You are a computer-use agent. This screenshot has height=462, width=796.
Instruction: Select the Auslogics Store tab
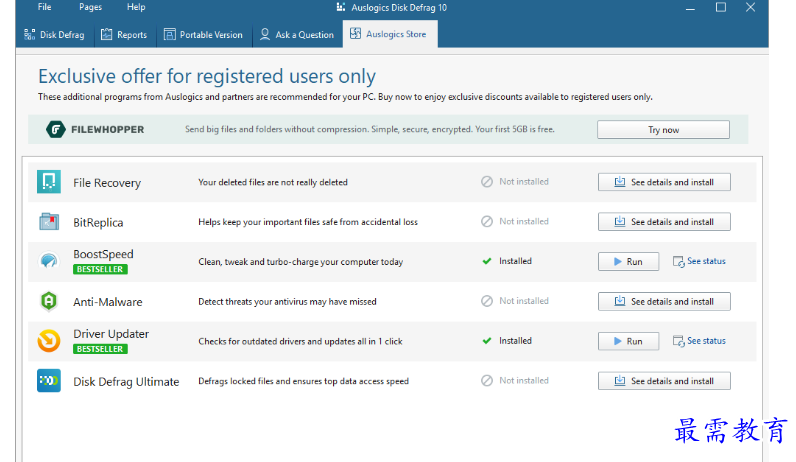click(x=389, y=34)
